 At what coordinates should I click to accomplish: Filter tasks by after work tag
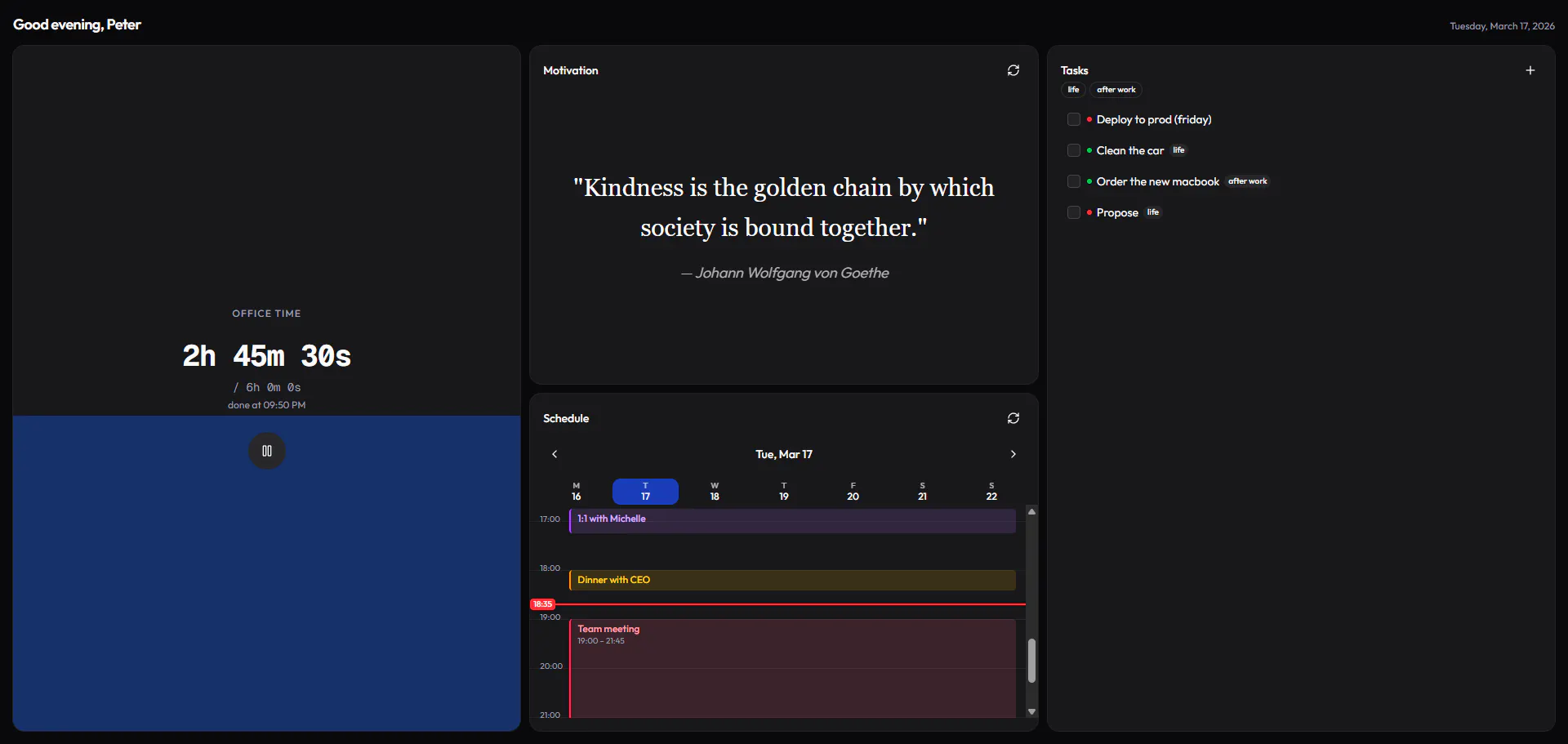tap(1116, 90)
